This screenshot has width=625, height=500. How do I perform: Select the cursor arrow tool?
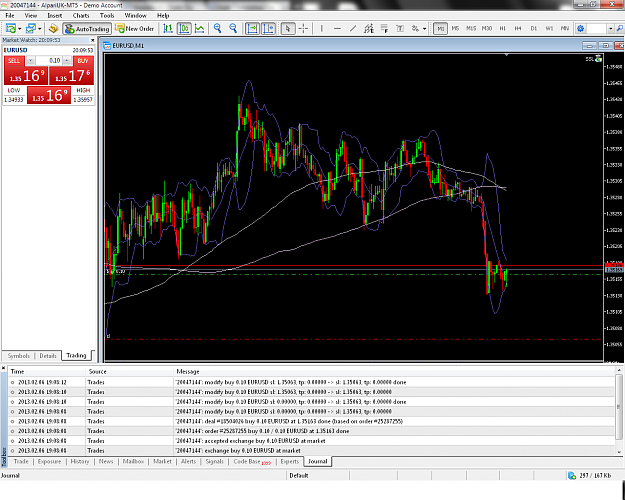(x=288, y=29)
